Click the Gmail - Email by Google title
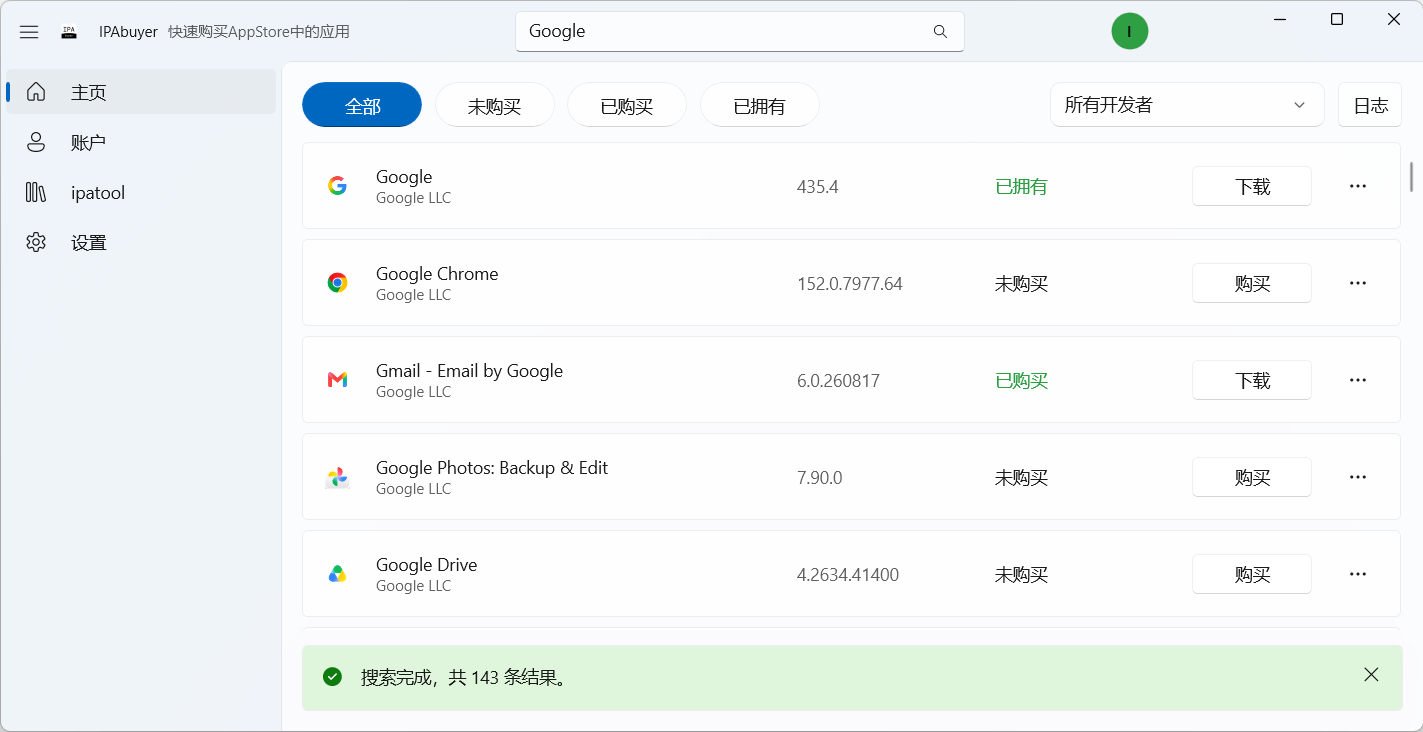 tap(469, 370)
